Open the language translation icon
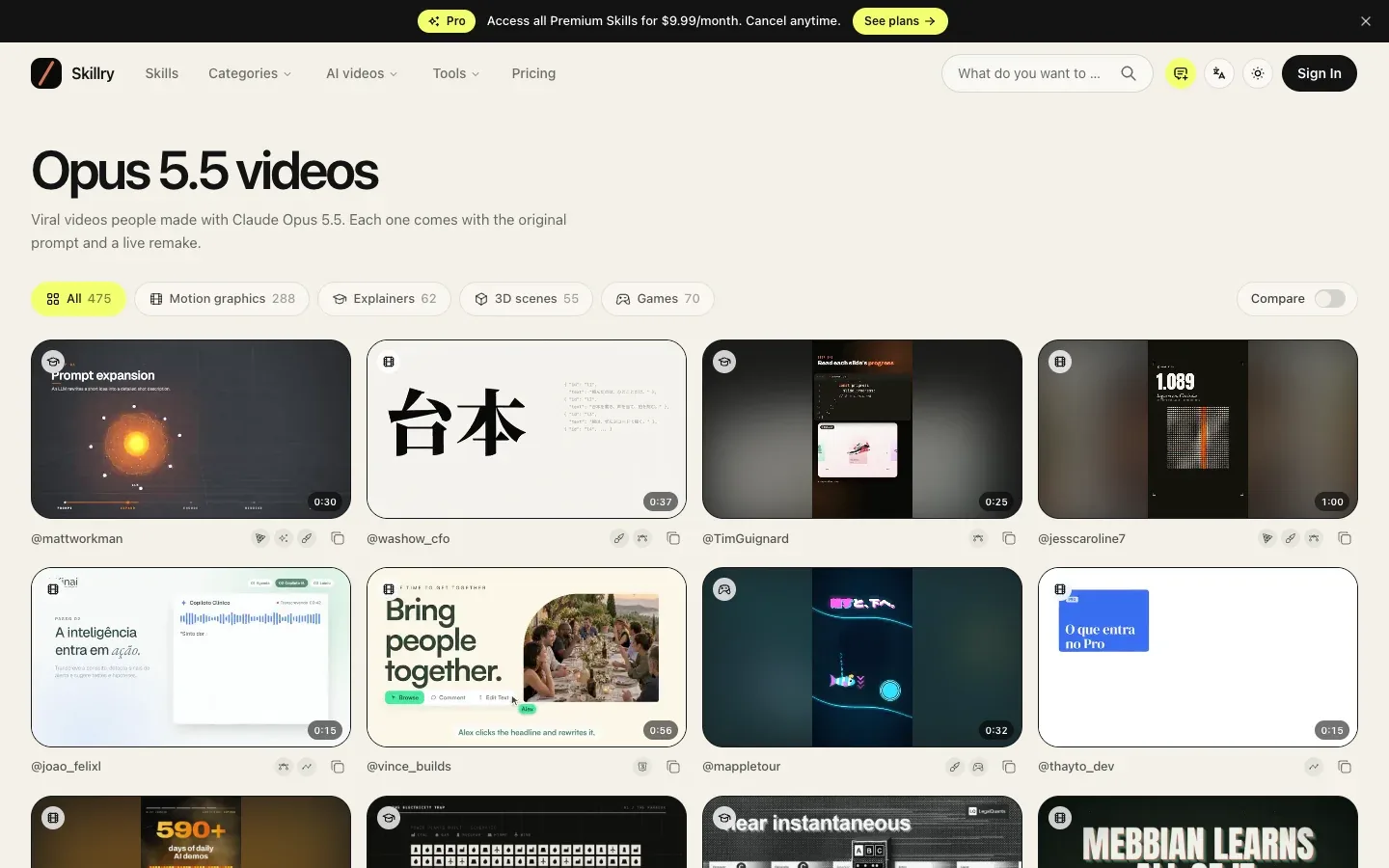 (1219, 73)
